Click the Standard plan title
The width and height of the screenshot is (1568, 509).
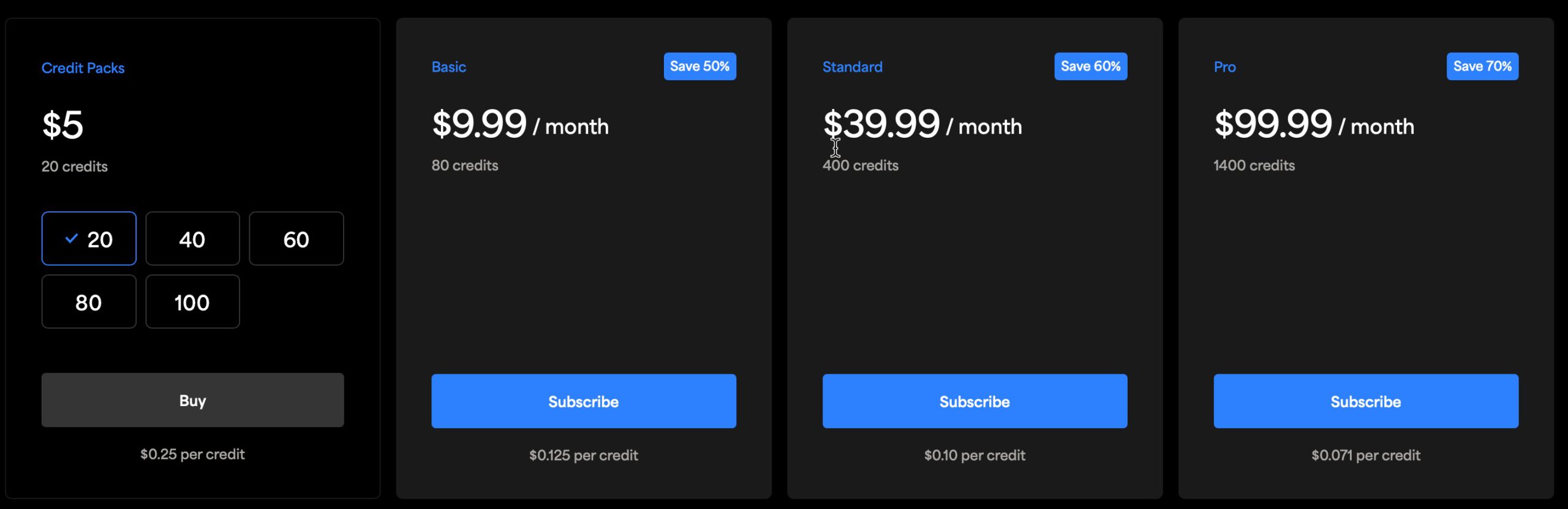pos(852,67)
